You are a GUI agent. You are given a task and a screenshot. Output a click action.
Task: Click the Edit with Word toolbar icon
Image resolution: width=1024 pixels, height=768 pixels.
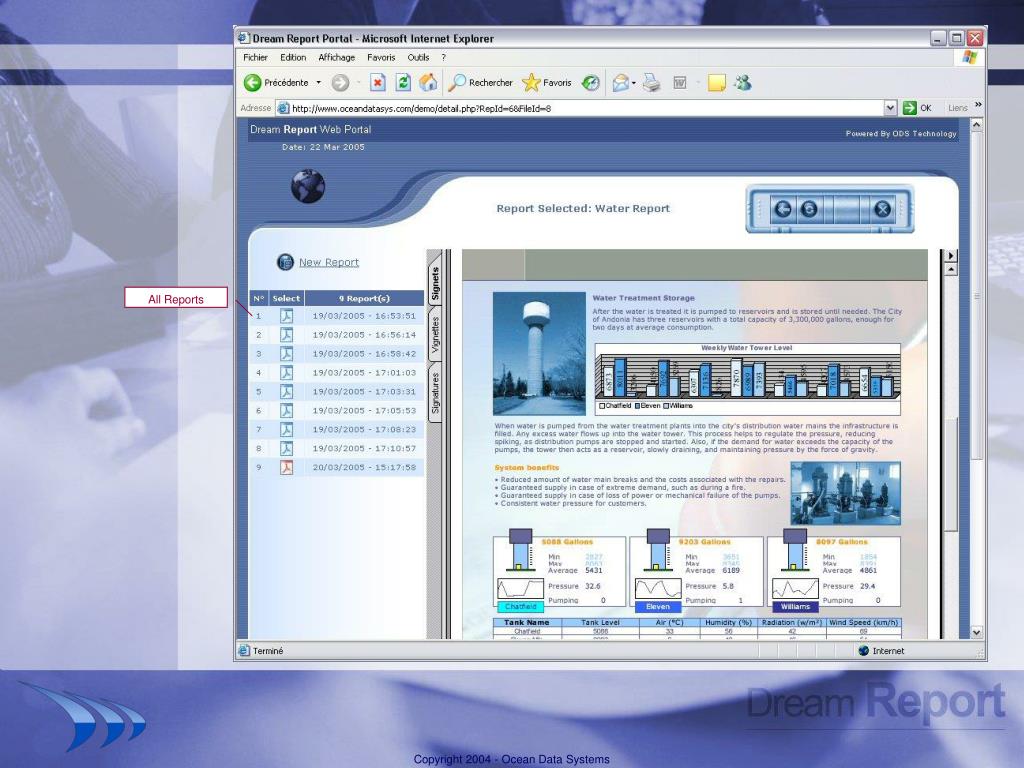coord(680,83)
